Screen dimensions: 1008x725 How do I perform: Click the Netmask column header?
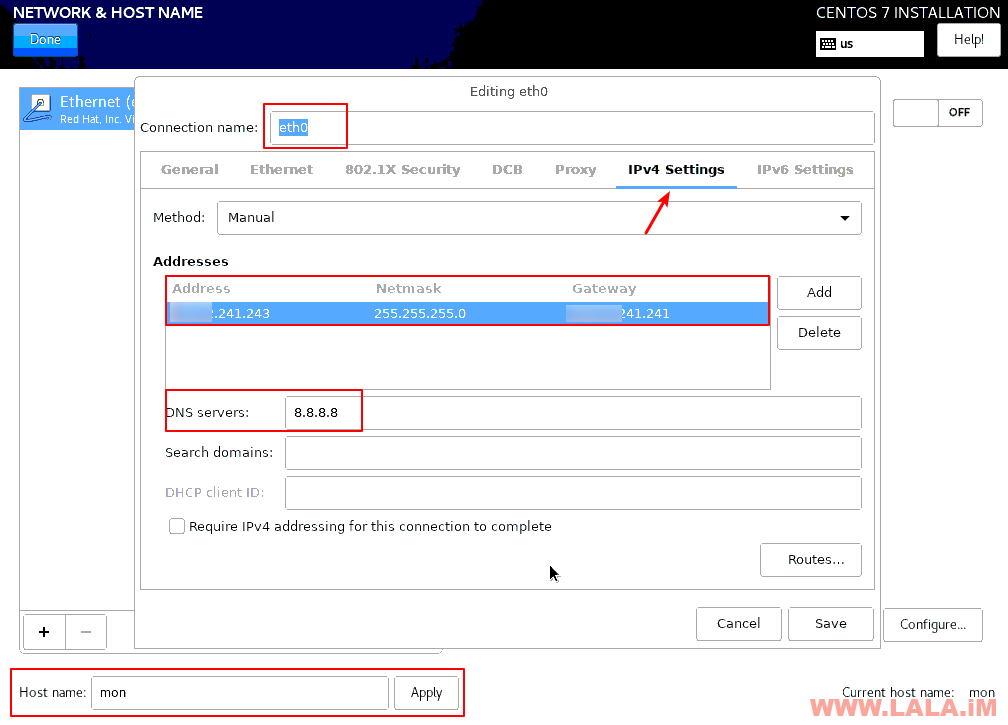(408, 289)
